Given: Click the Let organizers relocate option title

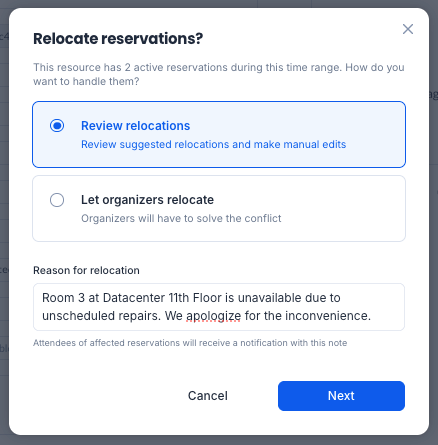Looking at the screenshot, I should (147, 200).
